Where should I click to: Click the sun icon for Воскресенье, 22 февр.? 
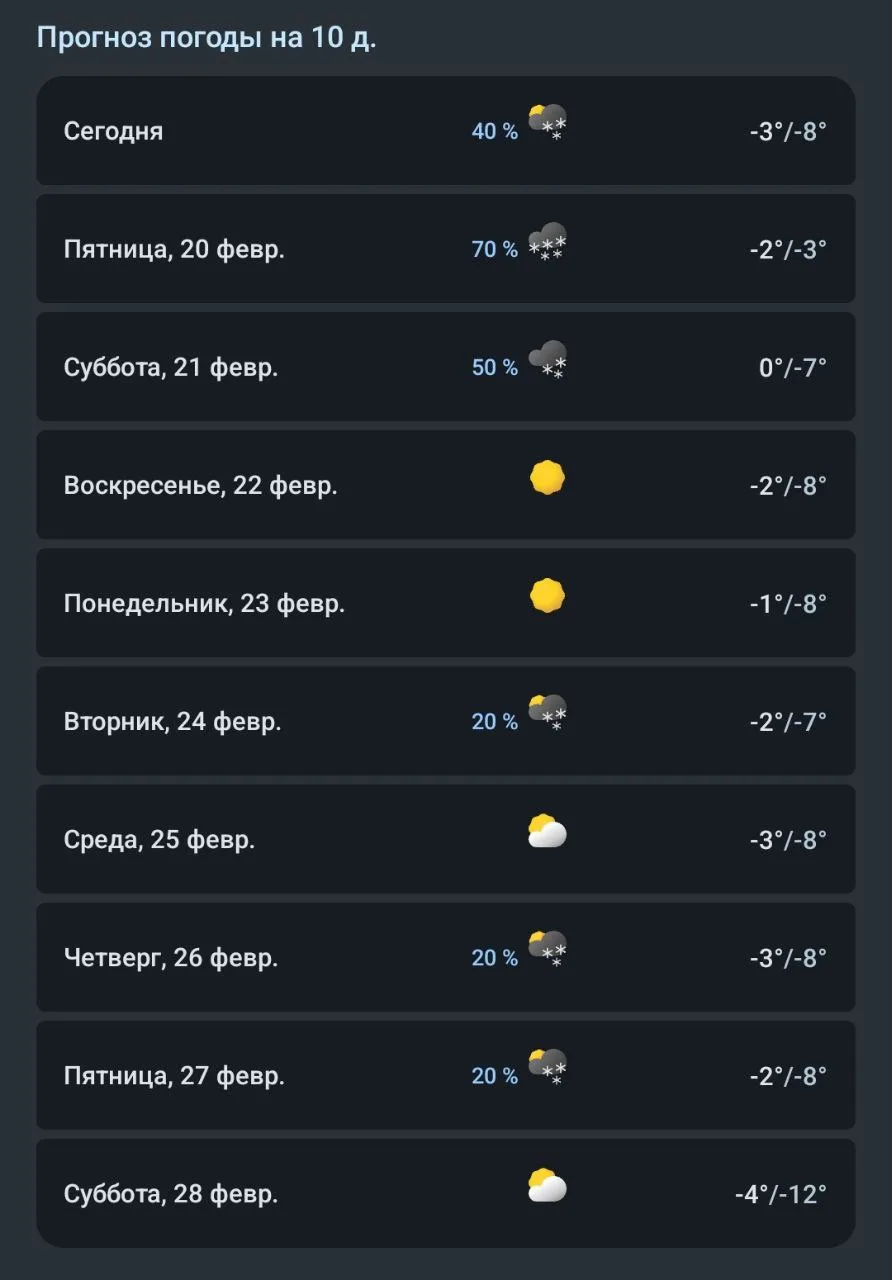(x=547, y=478)
